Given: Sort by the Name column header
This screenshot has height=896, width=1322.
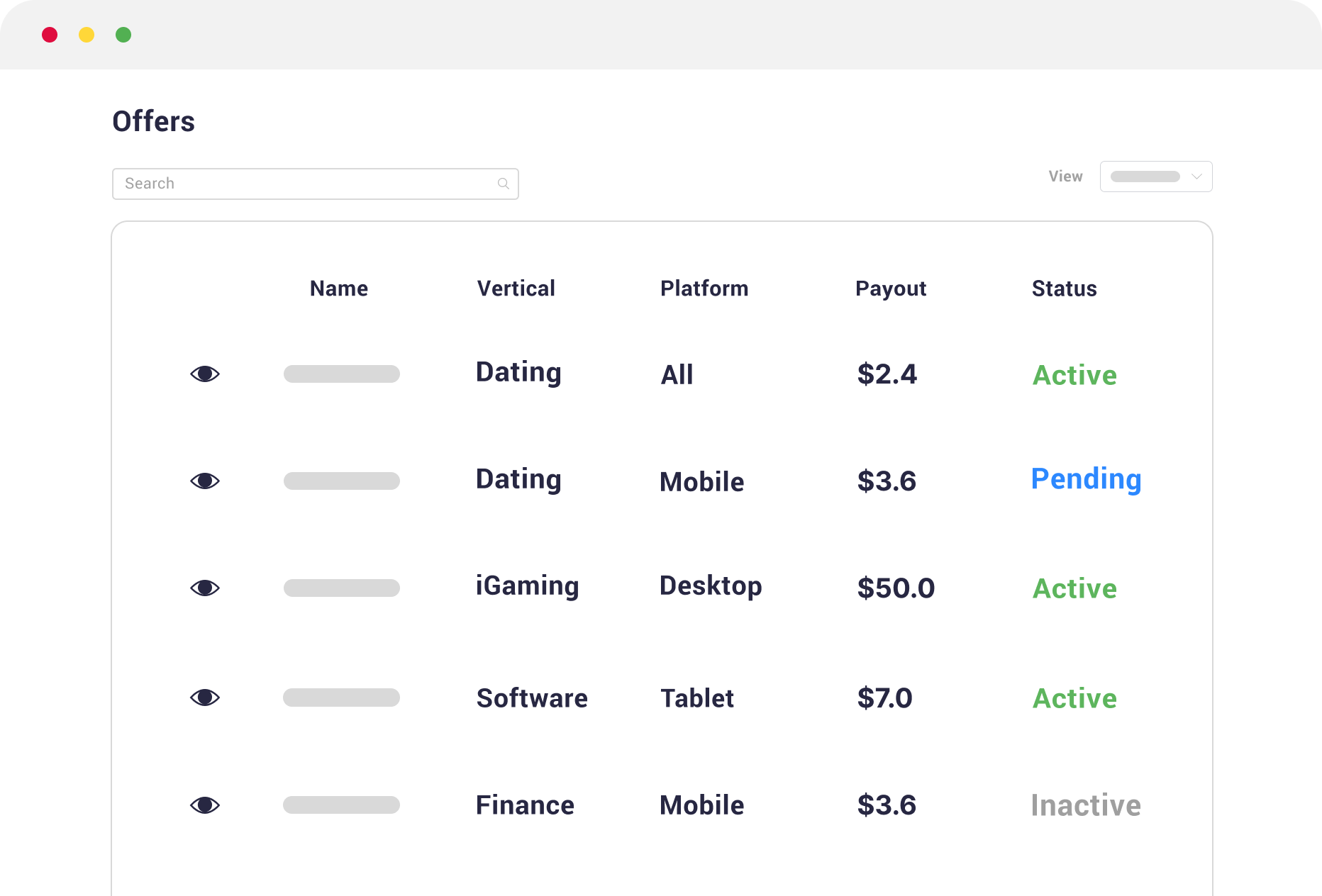Looking at the screenshot, I should click(x=339, y=289).
